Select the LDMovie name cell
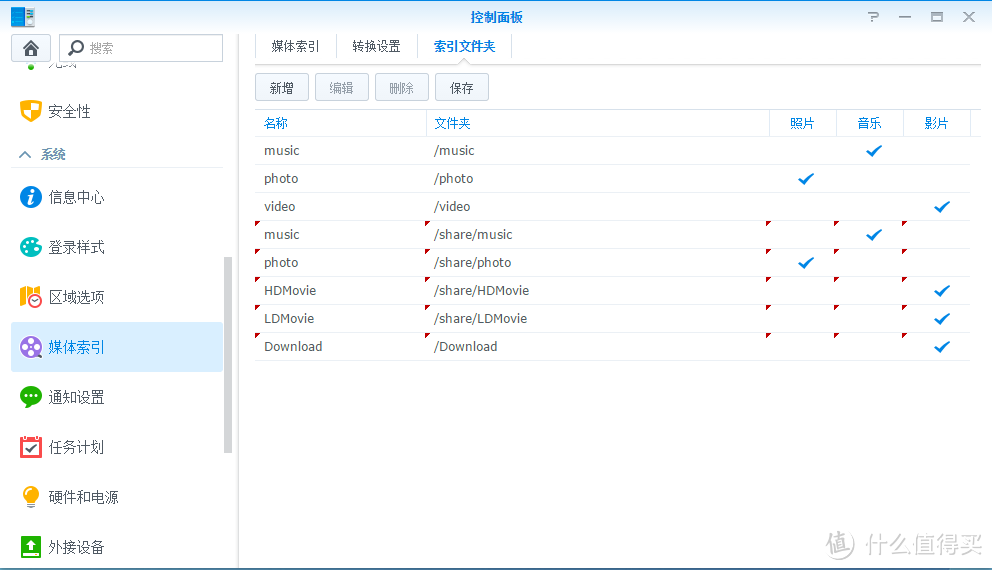992x570 pixels. tap(340, 318)
